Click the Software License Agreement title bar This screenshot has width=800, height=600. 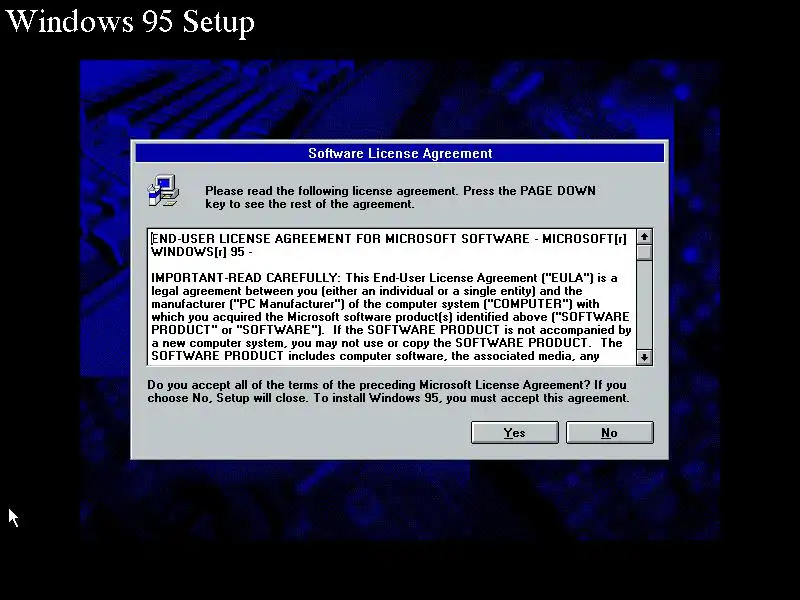pyautogui.click(x=400, y=153)
